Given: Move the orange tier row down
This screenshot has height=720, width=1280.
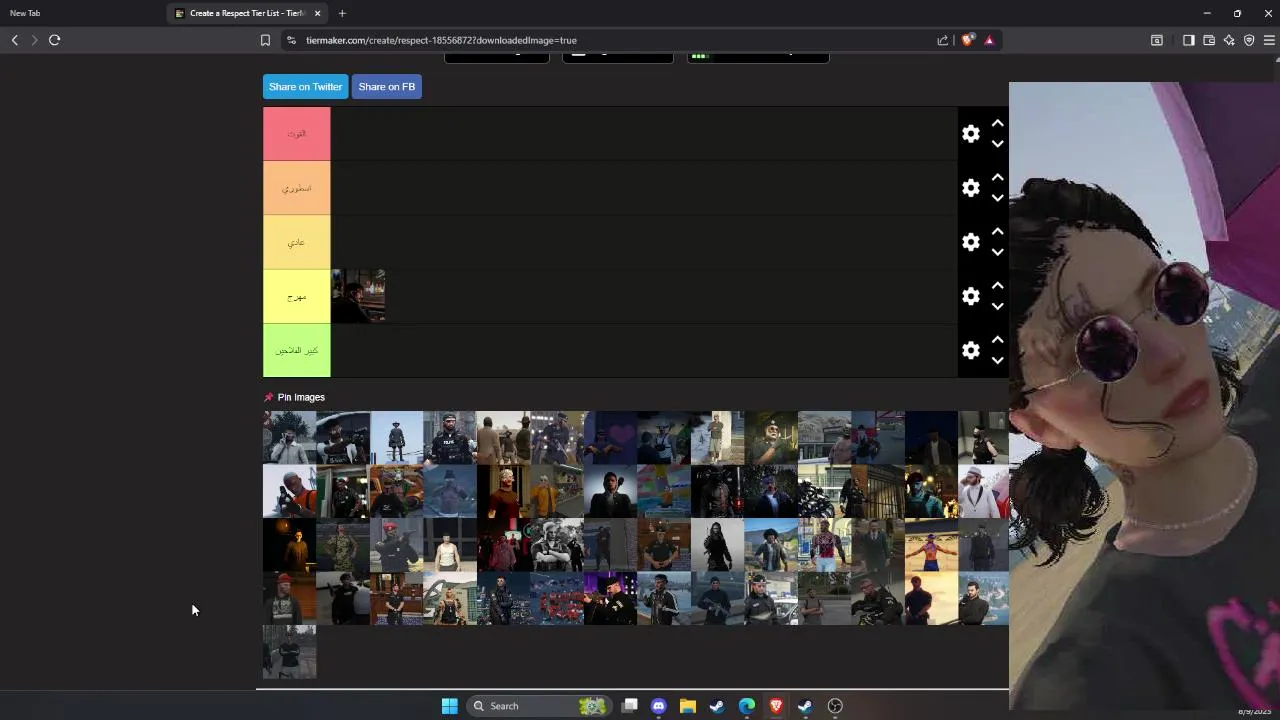Looking at the screenshot, I should click(x=997, y=198).
